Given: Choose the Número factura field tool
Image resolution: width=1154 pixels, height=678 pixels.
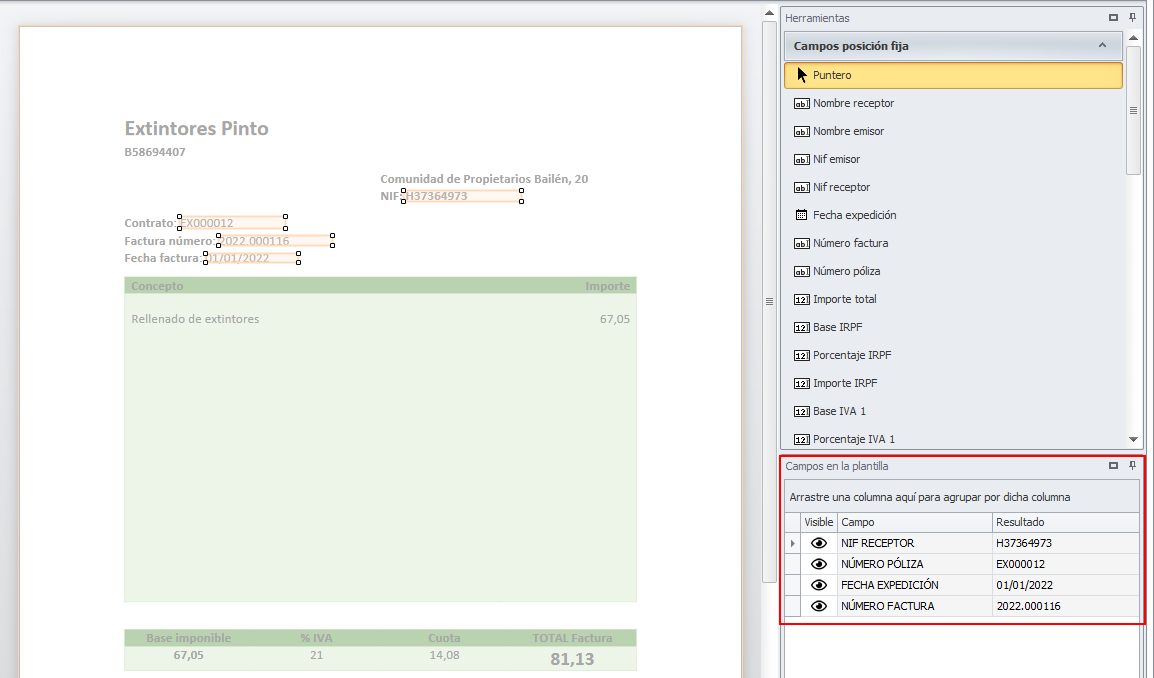Looking at the screenshot, I should tap(850, 243).
